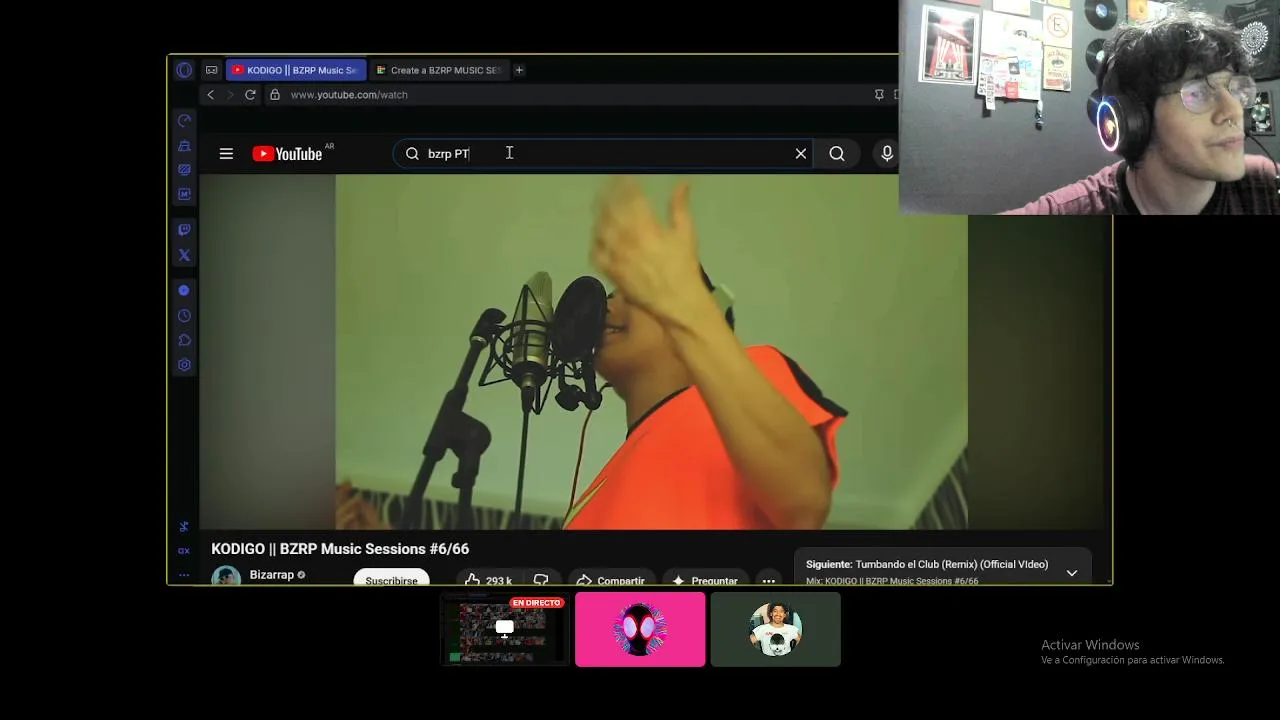Open History clock icon in sidebar

184,316
